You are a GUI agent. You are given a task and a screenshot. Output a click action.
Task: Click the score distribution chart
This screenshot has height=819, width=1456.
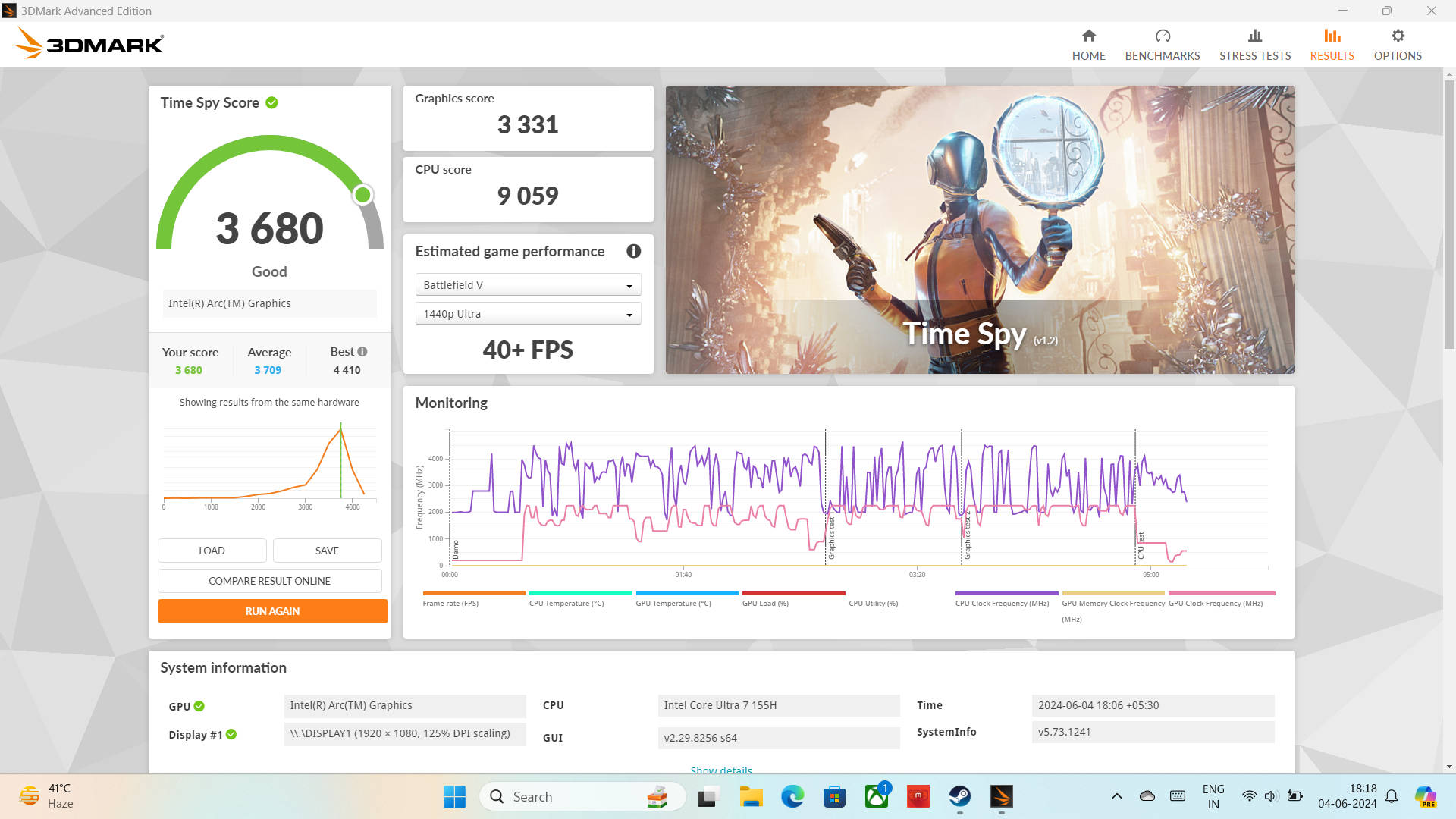coord(269,466)
